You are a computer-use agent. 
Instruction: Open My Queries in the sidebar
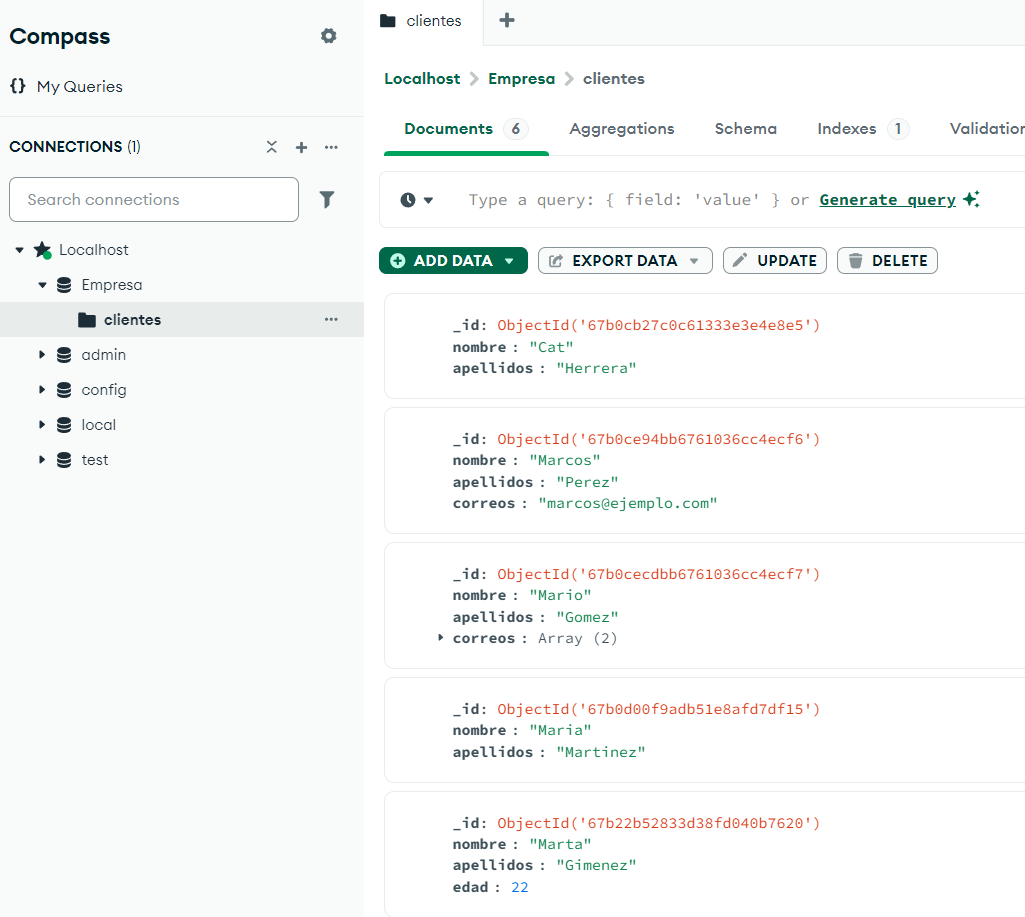[x=79, y=87]
